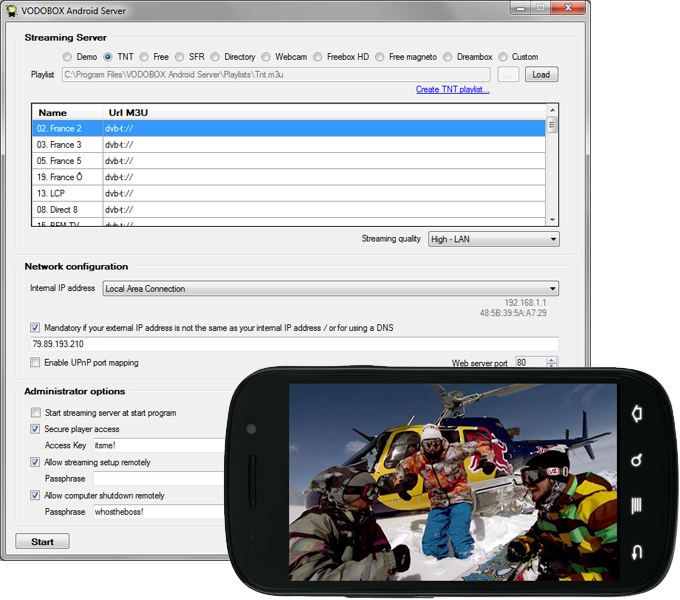This screenshot has width=680, height=600.
Task: Select the 19. France Ô channel row
Action: pos(288,177)
